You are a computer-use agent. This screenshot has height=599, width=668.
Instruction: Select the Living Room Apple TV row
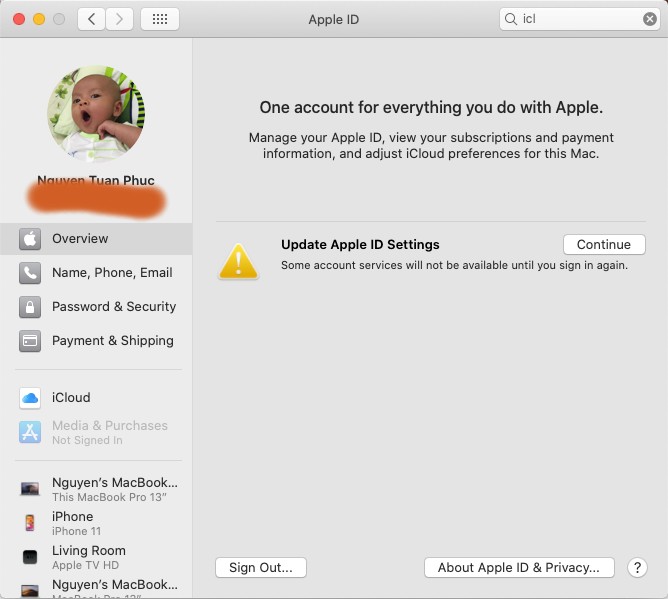tap(96, 557)
